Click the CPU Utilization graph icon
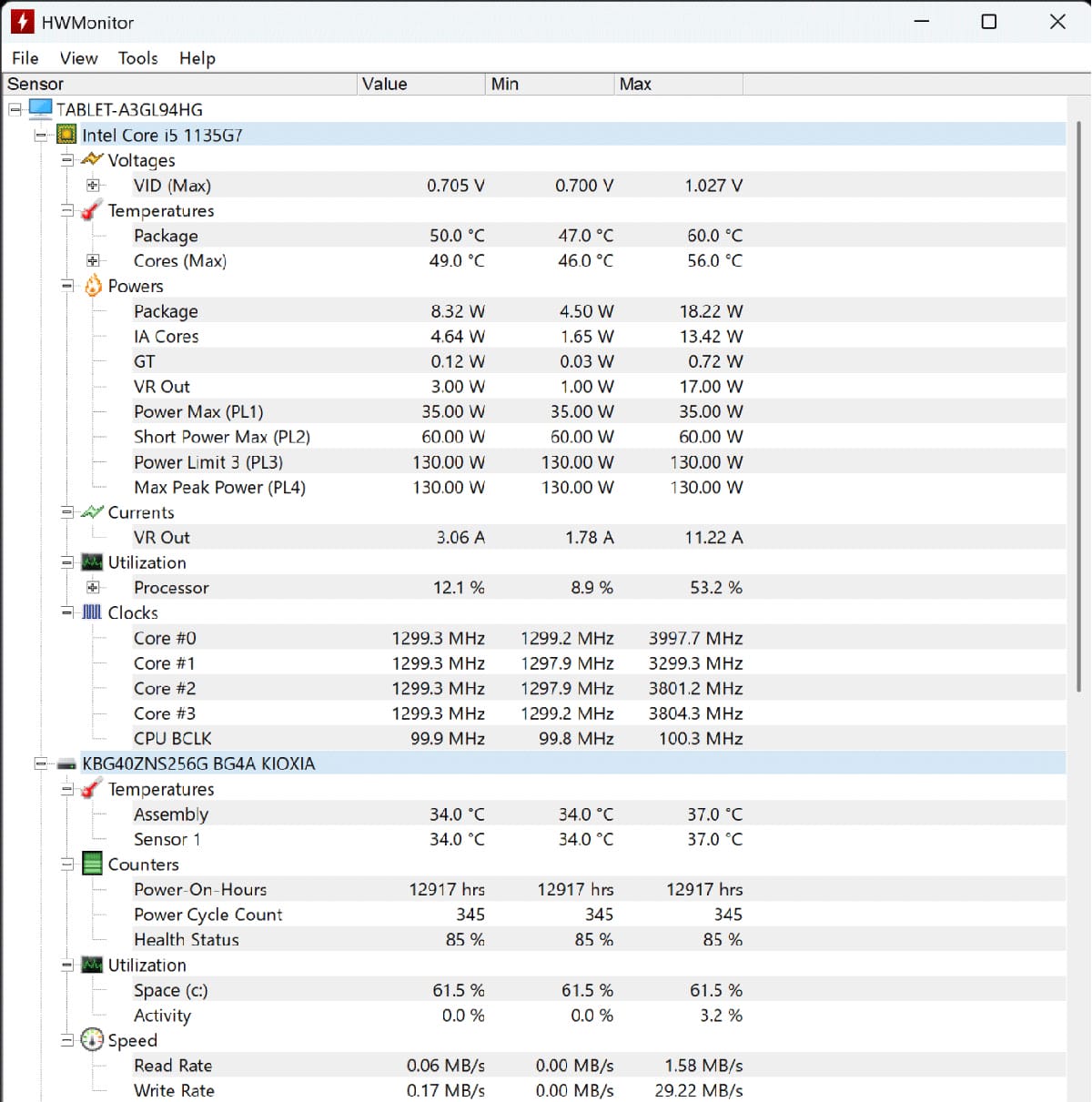1092x1102 pixels. pos(92,562)
